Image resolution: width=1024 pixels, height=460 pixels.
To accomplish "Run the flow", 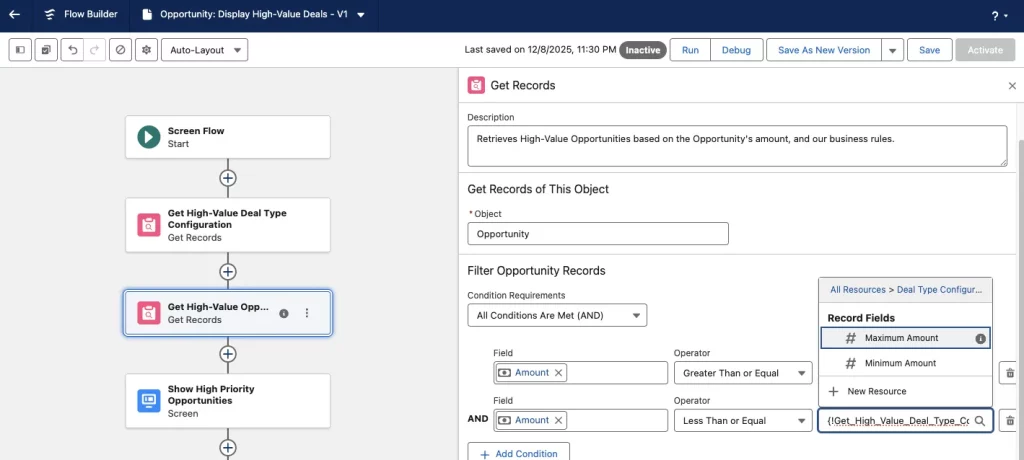I will point(690,50).
